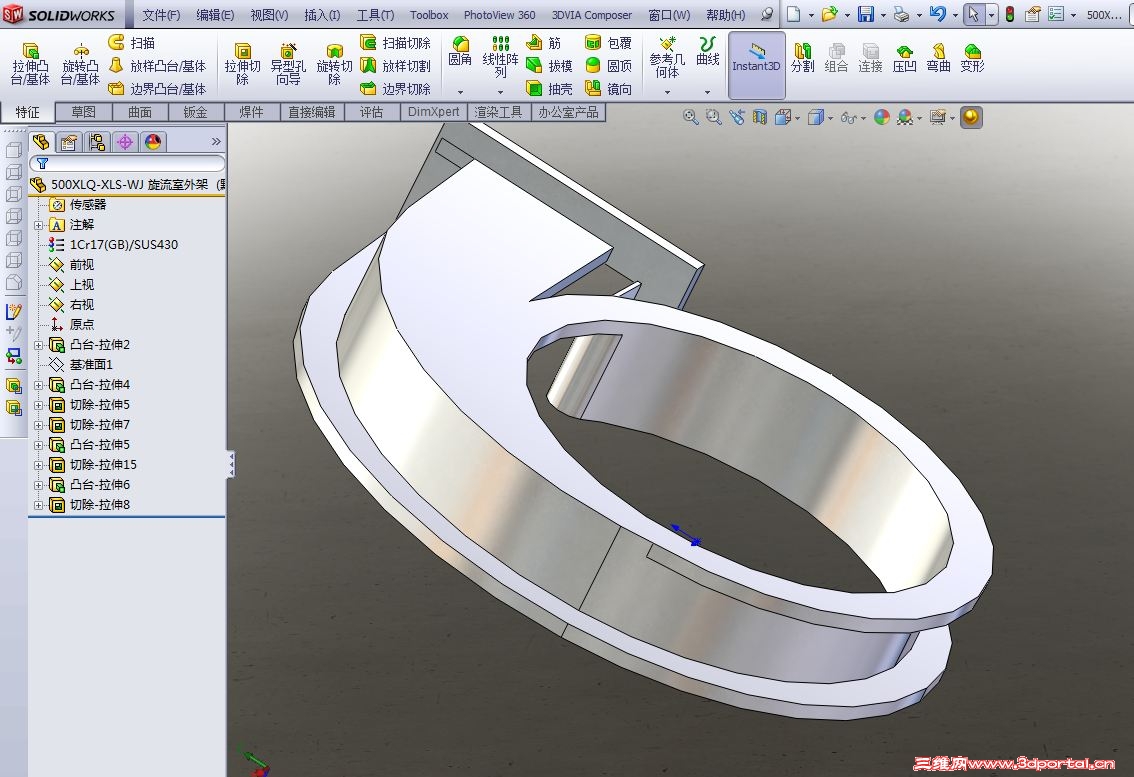Switch to the 渲染工具 render tools tab
The image size is (1134, 777).
(x=498, y=112)
